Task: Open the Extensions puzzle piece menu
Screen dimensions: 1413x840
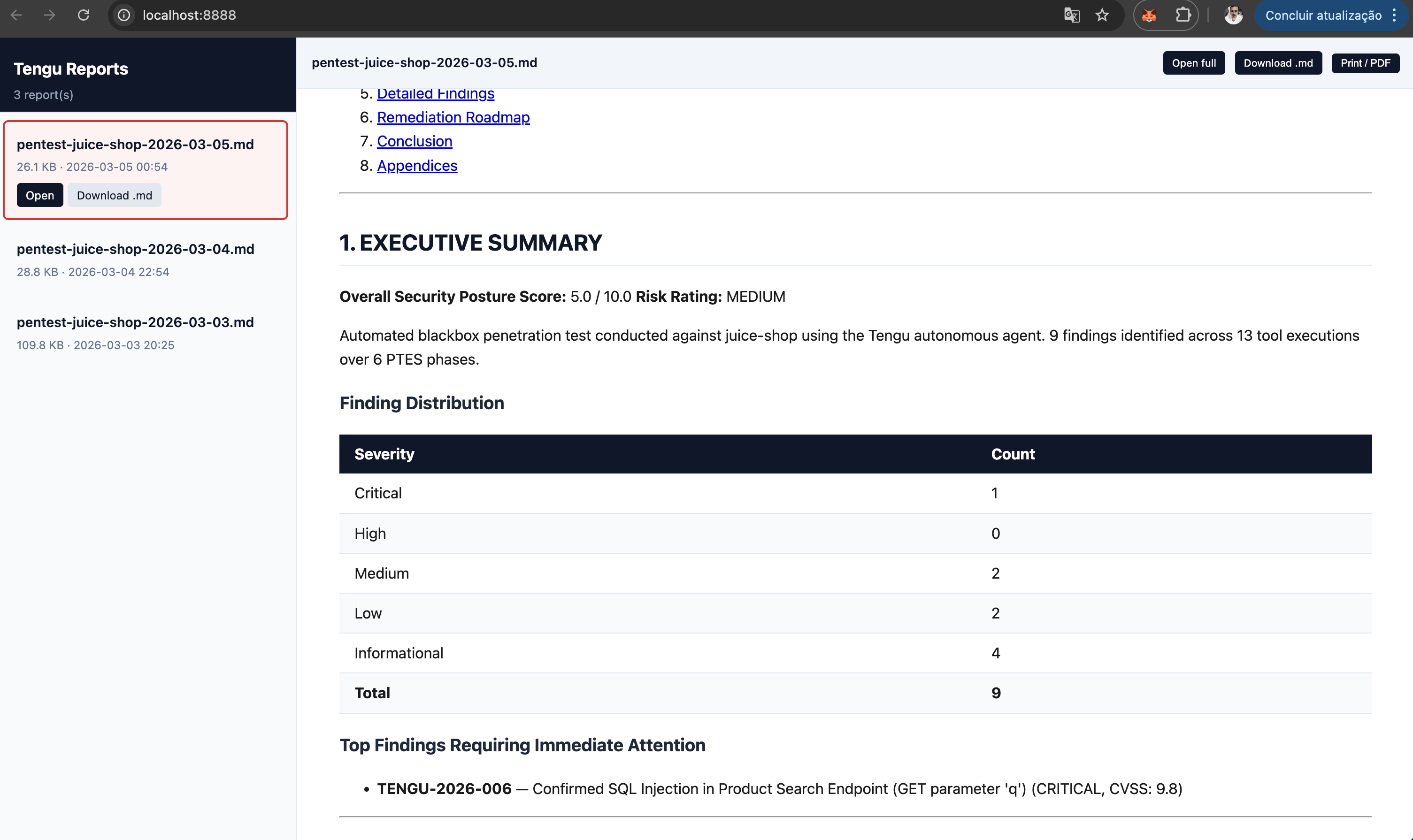Action: coord(1183,15)
